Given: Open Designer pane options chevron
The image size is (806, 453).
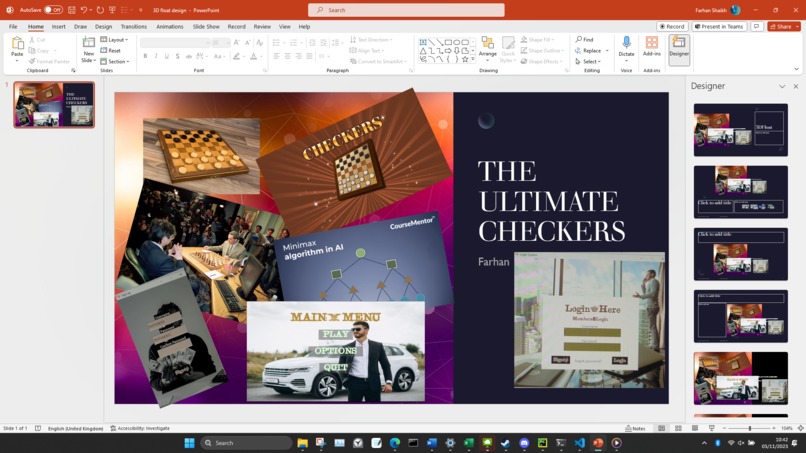Looking at the screenshot, I should tap(782, 86).
